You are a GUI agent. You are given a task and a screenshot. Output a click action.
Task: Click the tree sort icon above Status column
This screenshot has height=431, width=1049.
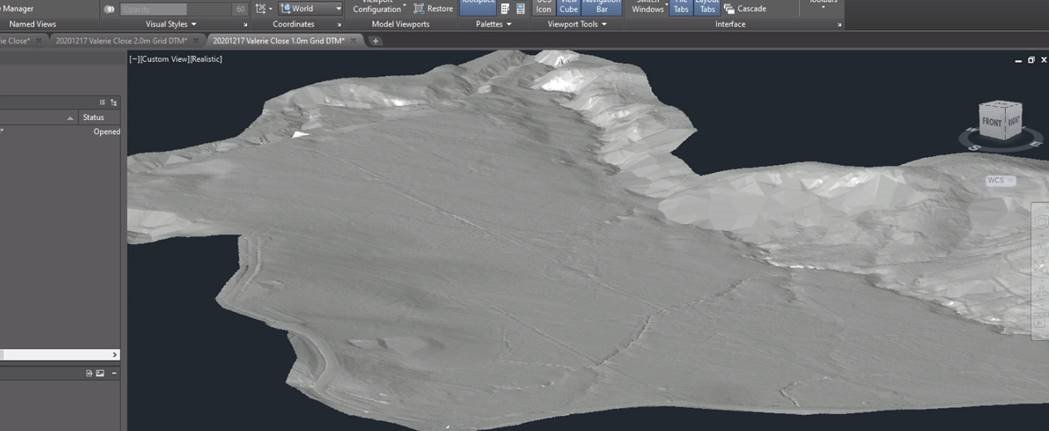(x=114, y=102)
